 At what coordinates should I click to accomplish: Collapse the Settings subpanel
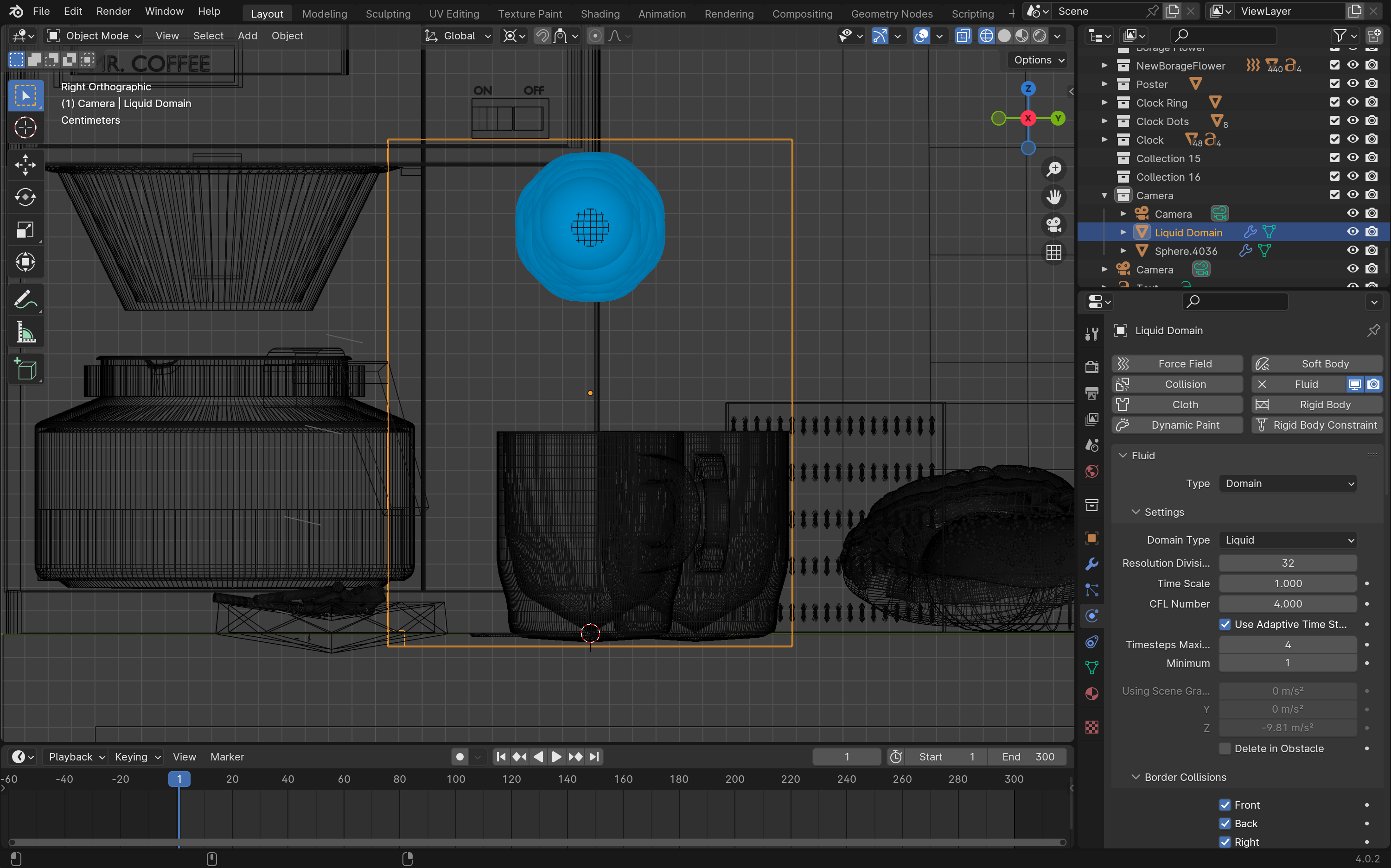click(1136, 512)
